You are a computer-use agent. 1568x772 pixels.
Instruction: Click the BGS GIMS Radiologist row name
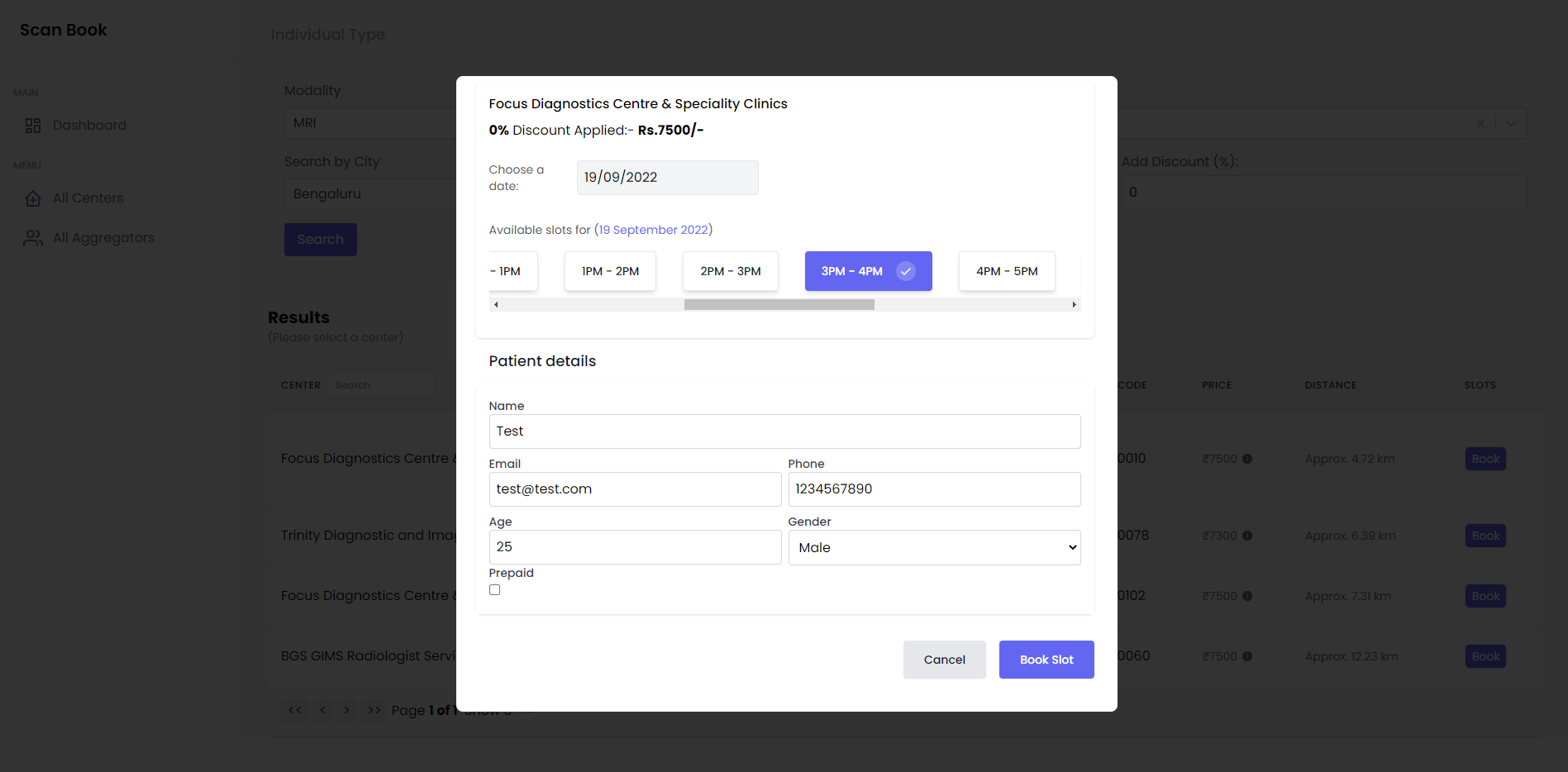369,656
